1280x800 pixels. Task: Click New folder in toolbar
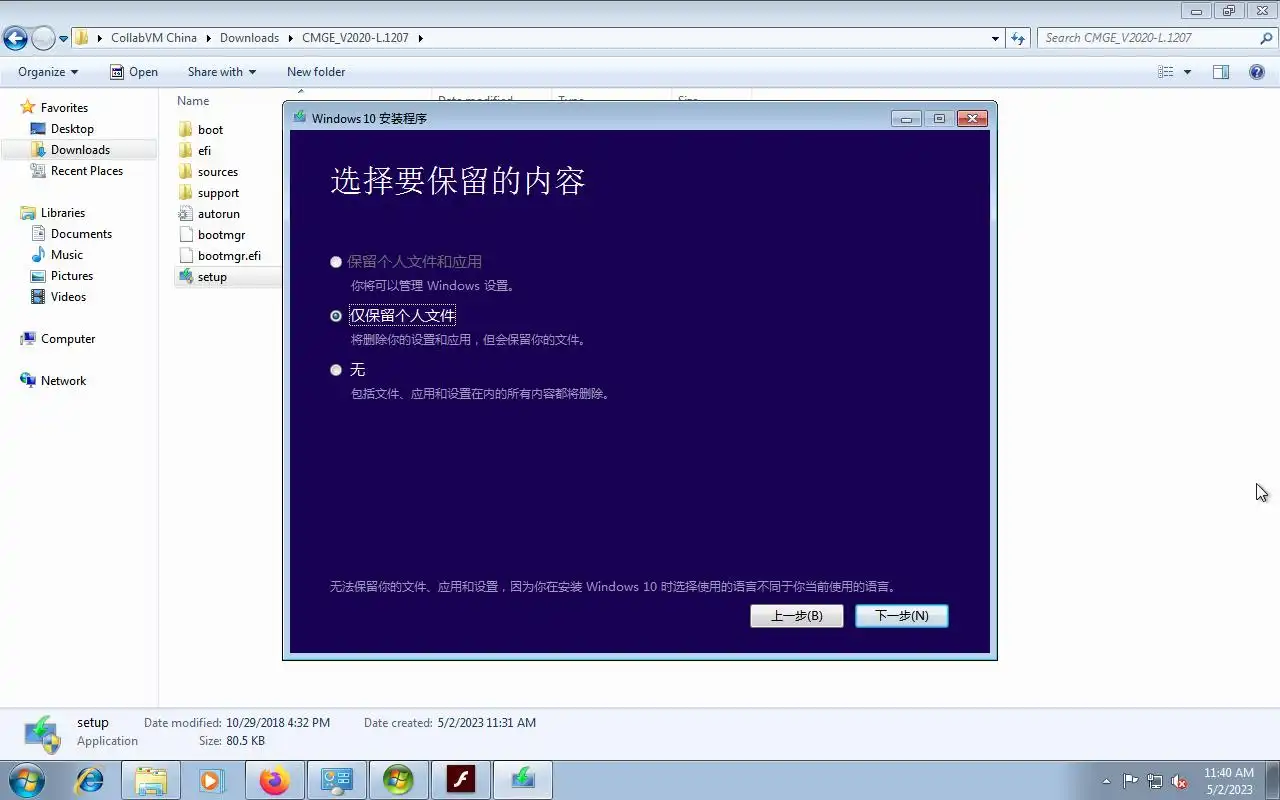(x=316, y=72)
